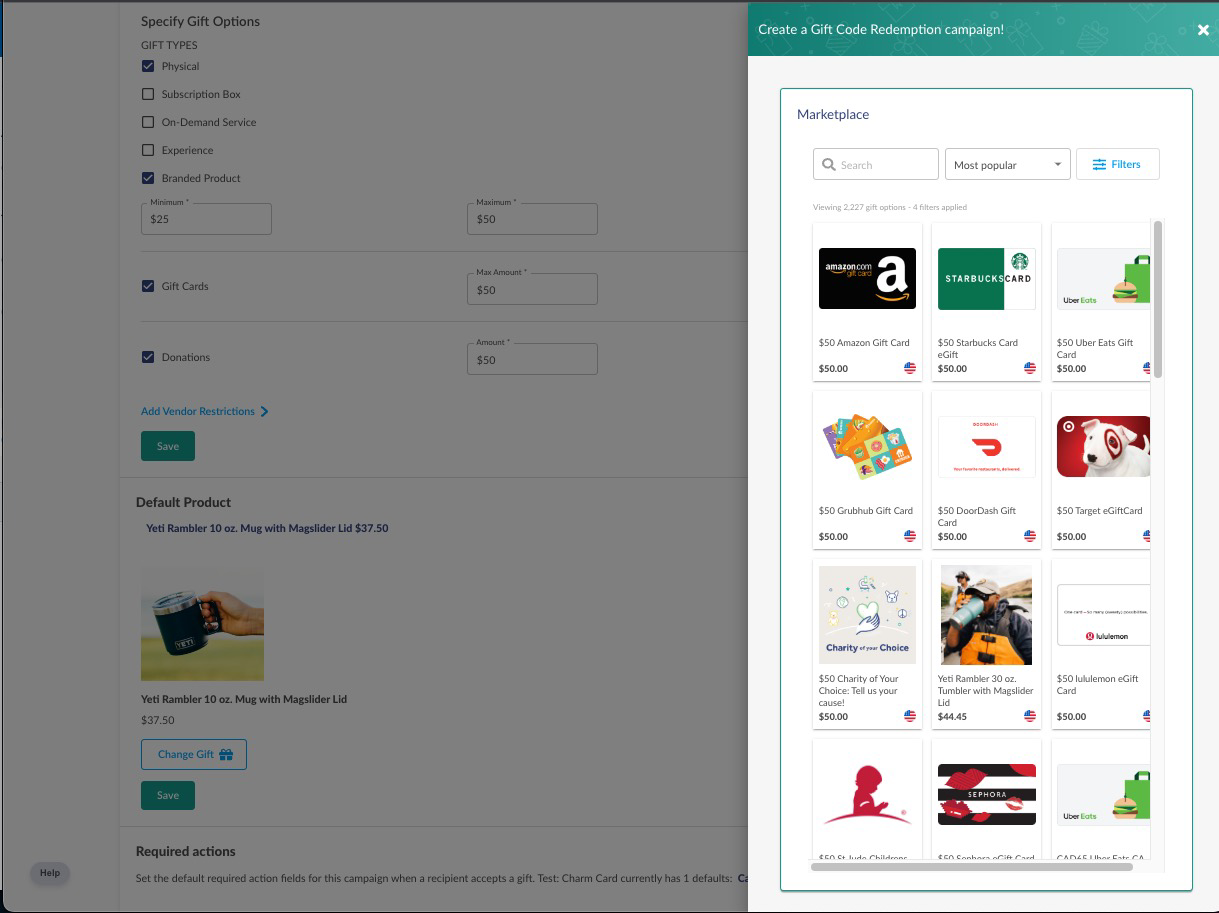Edit the Gift Cards Max Amount field
The image size is (1219, 913).
point(532,290)
